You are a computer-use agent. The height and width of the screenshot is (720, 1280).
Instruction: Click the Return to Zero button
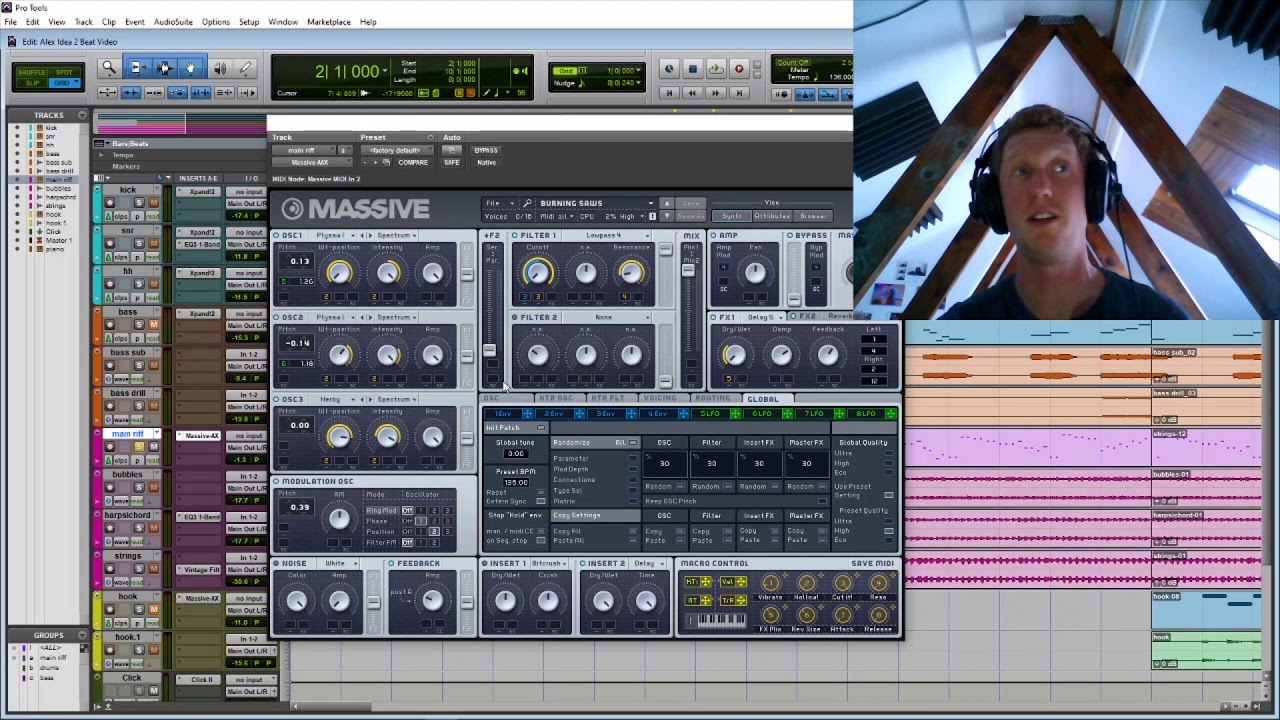[x=669, y=93]
